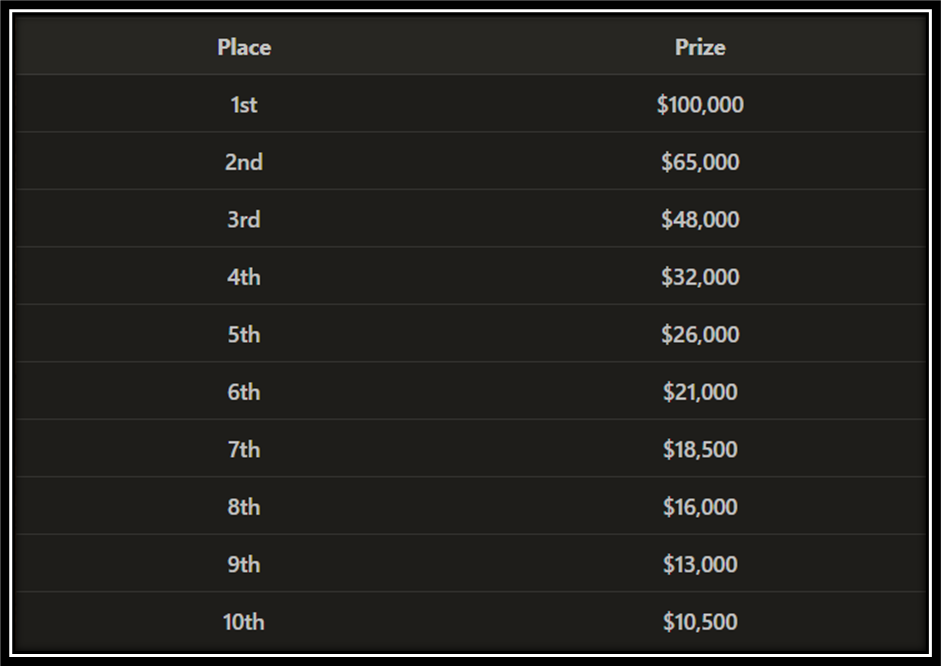
Task: Click the $26,000 prize amount
Action: coord(700,335)
